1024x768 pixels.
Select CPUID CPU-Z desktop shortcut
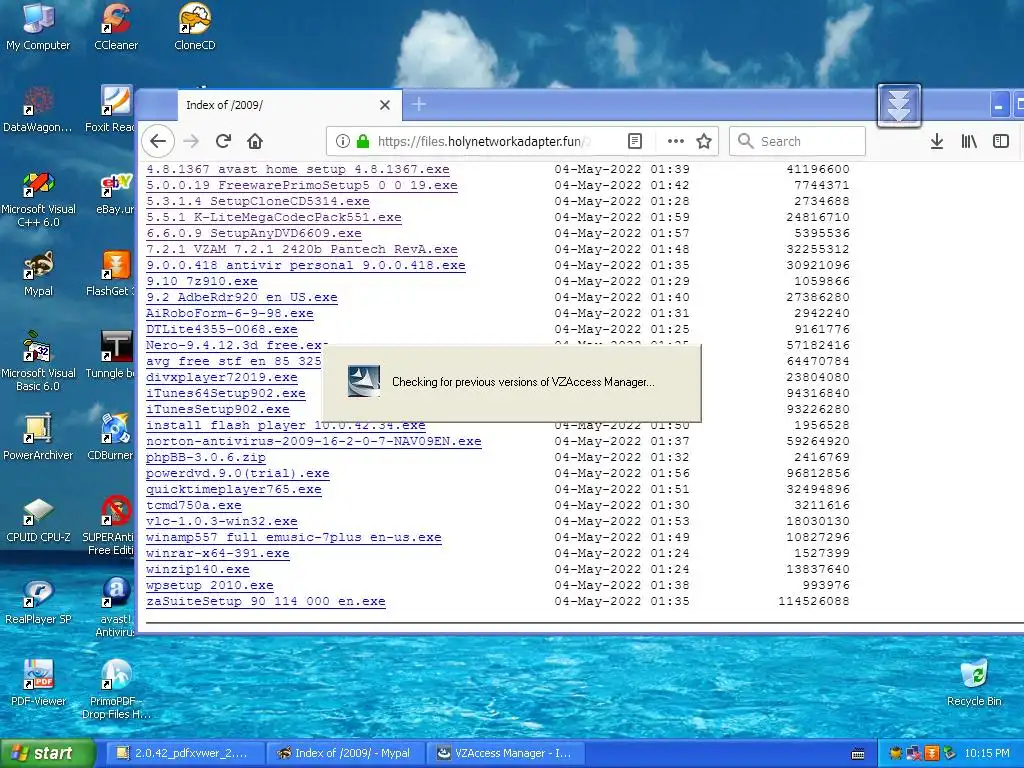click(x=38, y=520)
